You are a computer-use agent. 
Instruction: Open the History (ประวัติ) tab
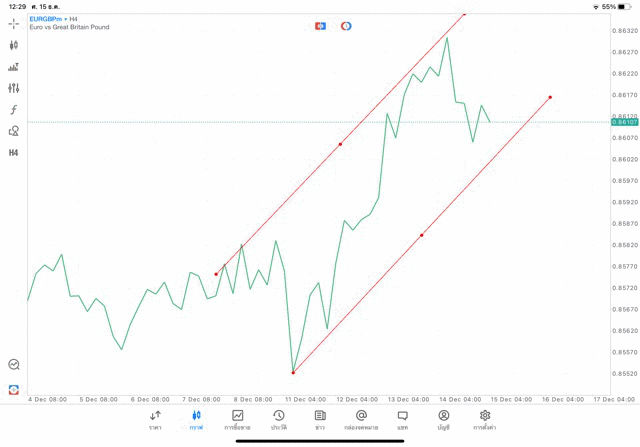point(279,420)
